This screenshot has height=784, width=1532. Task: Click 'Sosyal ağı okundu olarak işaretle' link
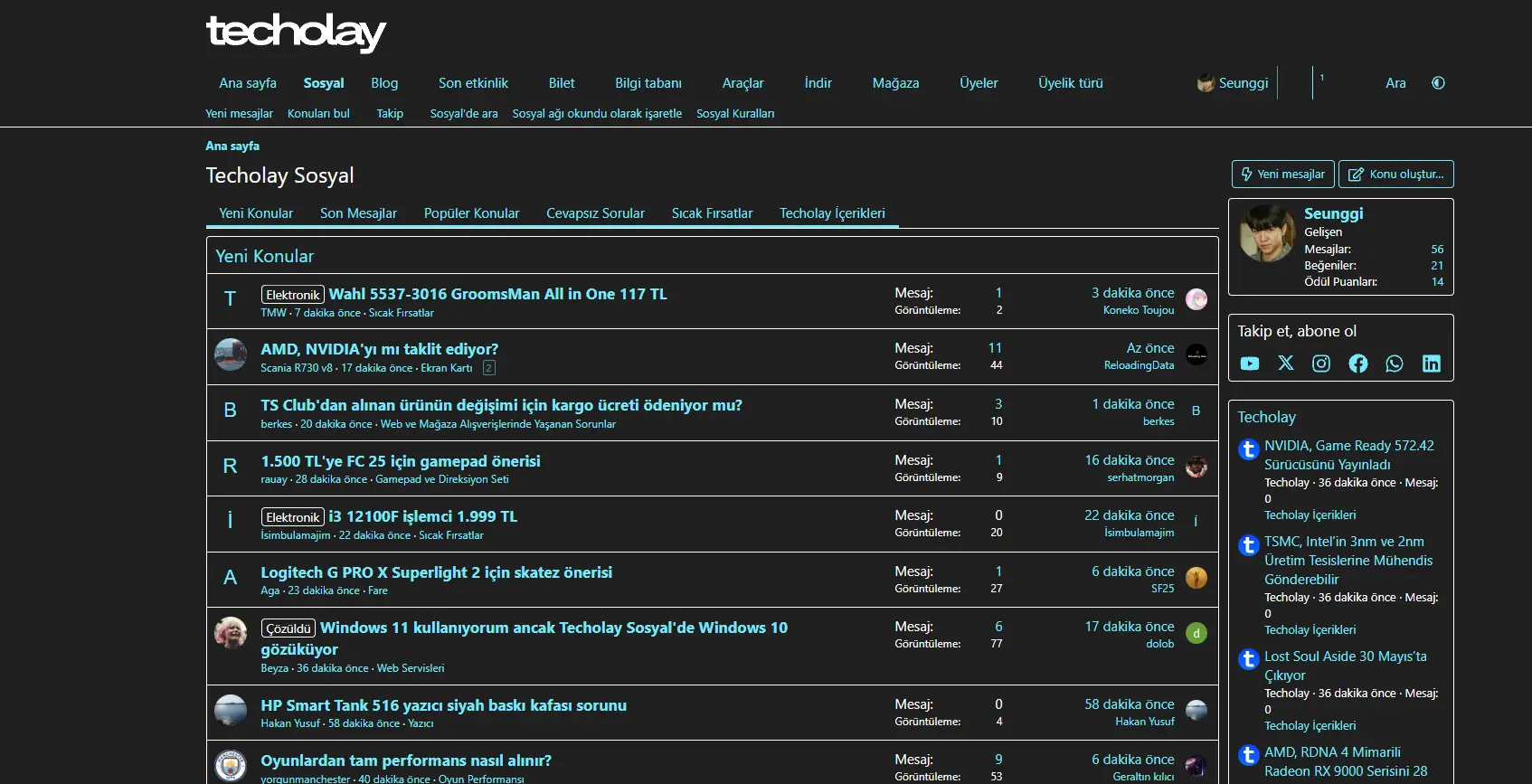[597, 114]
